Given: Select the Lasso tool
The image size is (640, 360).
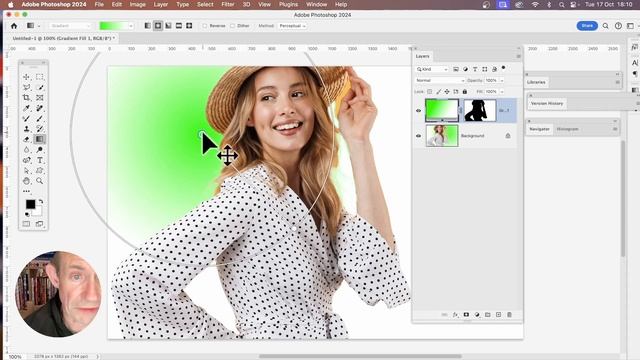Looking at the screenshot, I should pos(26,87).
